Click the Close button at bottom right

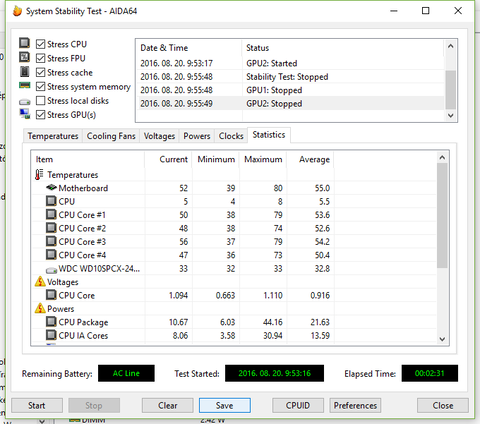coord(443,405)
